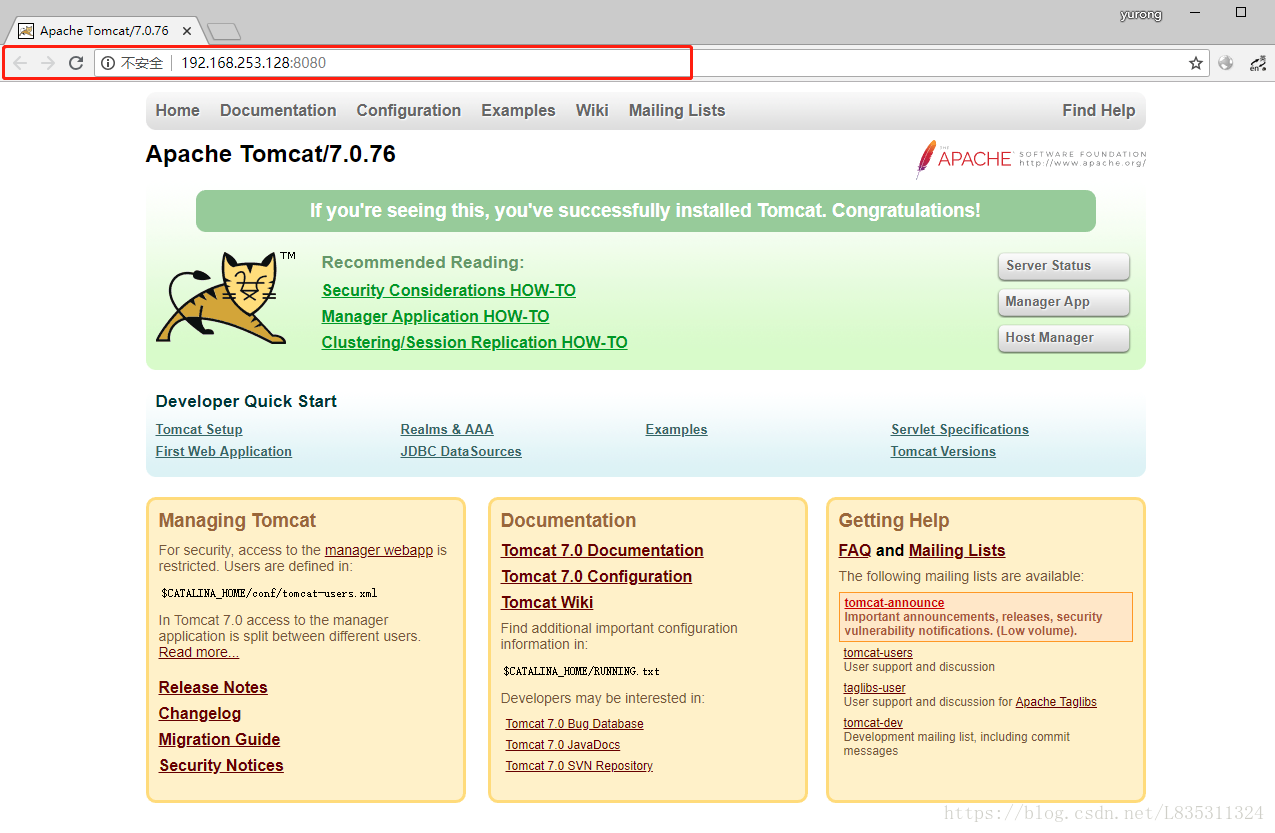The height and width of the screenshot is (833, 1275).
Task: Open Tomcat 7.0 Bug Database link
Action: pyautogui.click(x=574, y=724)
